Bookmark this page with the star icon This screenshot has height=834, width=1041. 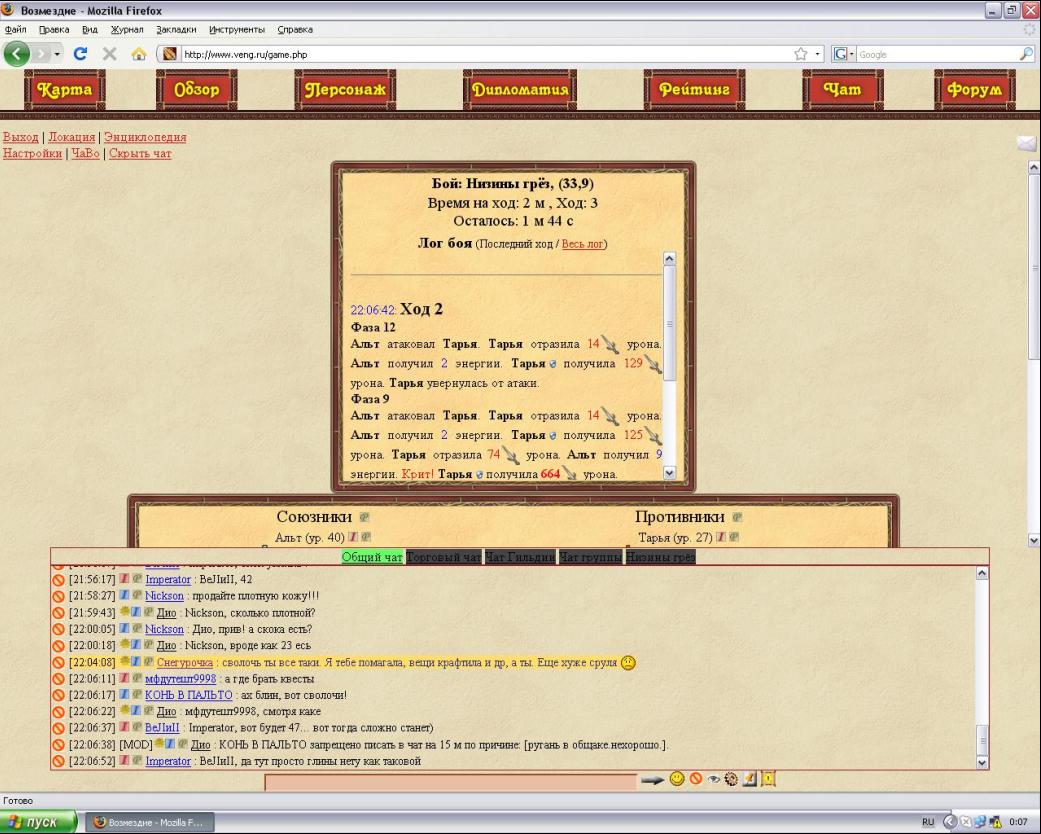point(801,54)
